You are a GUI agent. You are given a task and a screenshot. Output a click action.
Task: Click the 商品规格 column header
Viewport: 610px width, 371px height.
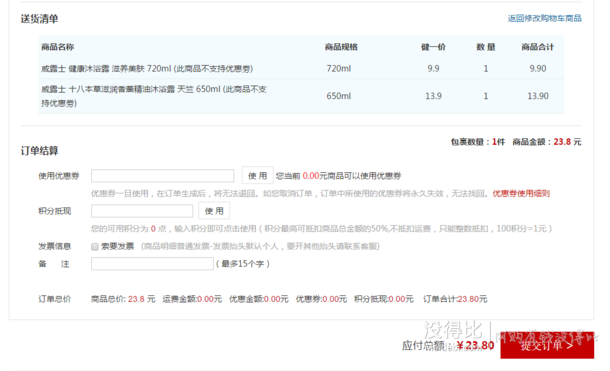tap(341, 47)
